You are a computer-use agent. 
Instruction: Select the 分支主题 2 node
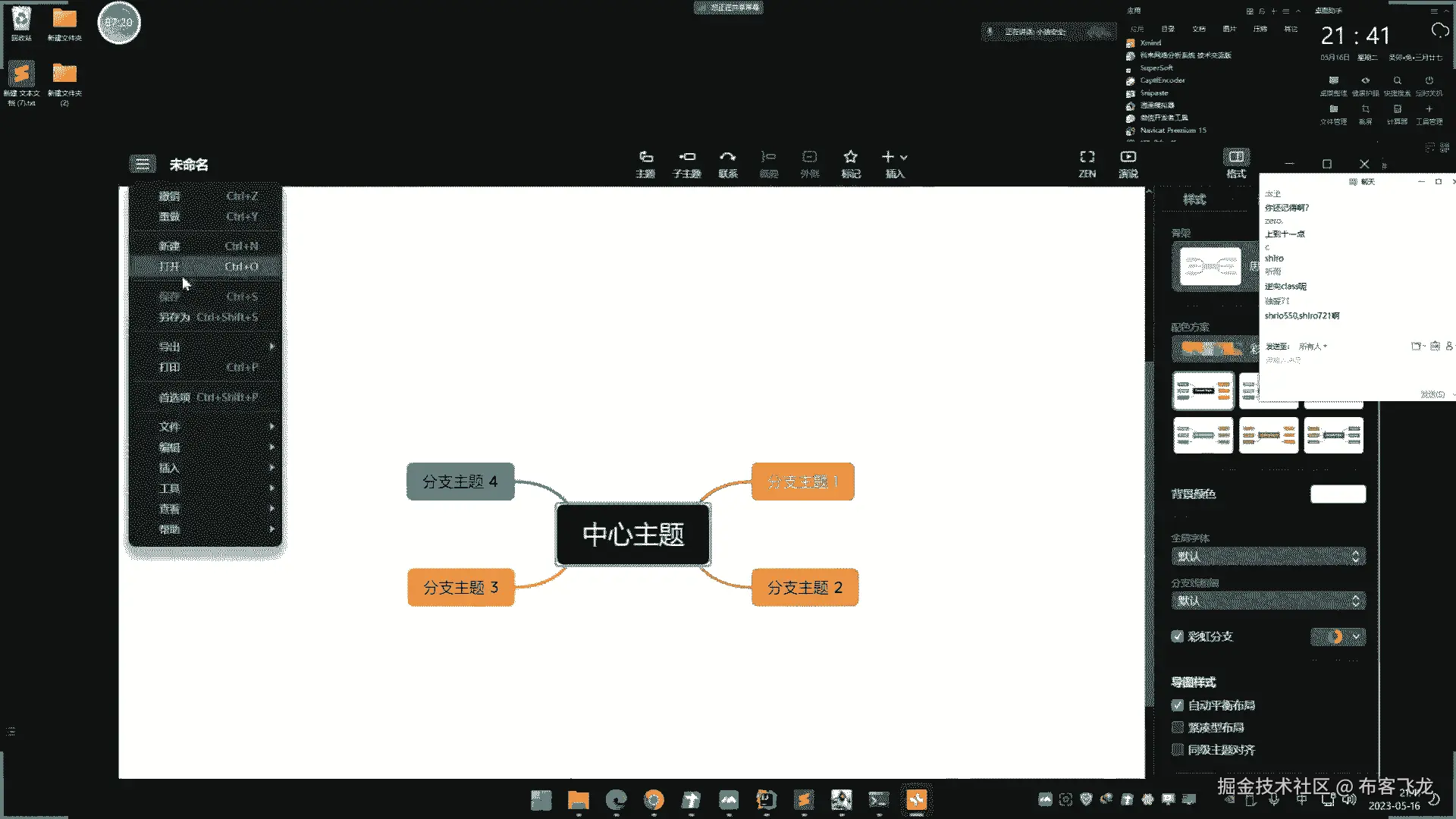[805, 588]
